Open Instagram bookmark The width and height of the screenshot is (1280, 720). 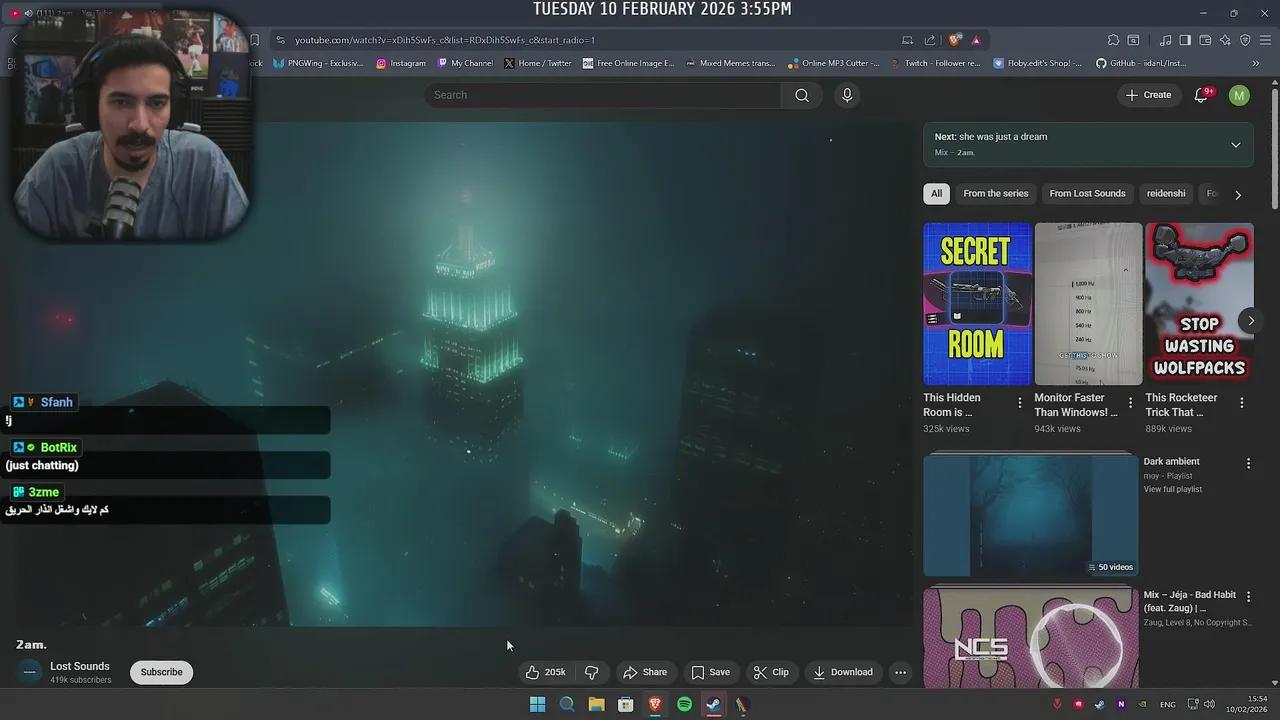(x=401, y=63)
